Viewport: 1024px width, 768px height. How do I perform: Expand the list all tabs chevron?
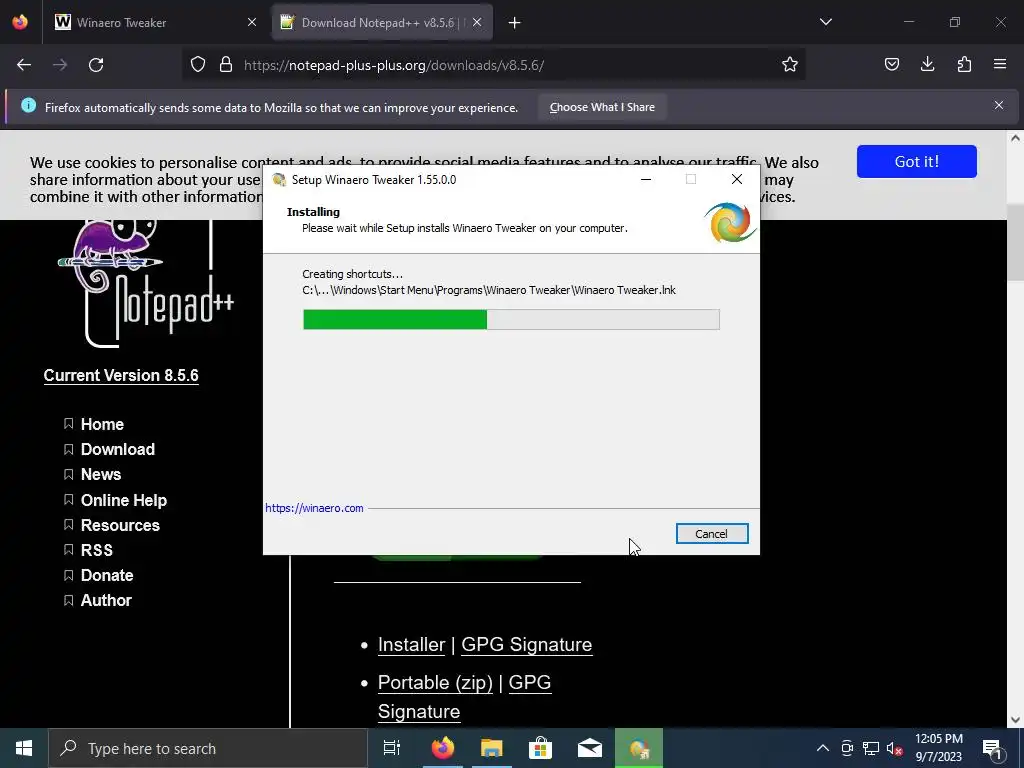point(825,22)
